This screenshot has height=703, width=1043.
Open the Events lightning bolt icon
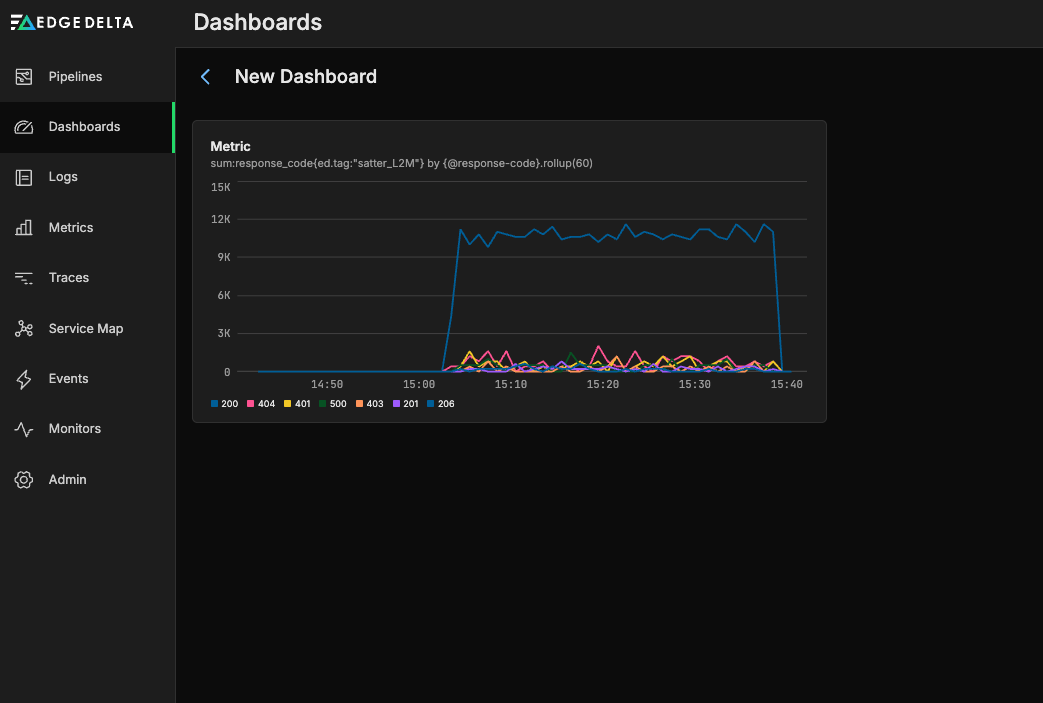pos(24,379)
